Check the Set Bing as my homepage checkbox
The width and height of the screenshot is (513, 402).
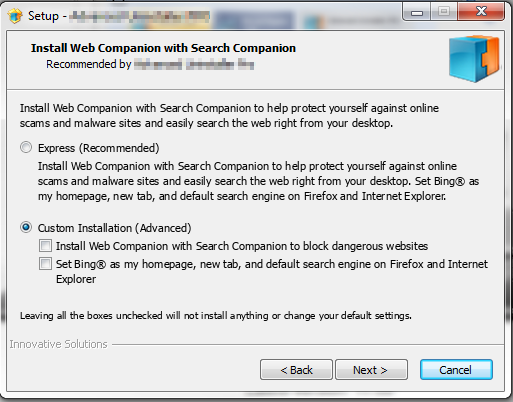coord(45,264)
